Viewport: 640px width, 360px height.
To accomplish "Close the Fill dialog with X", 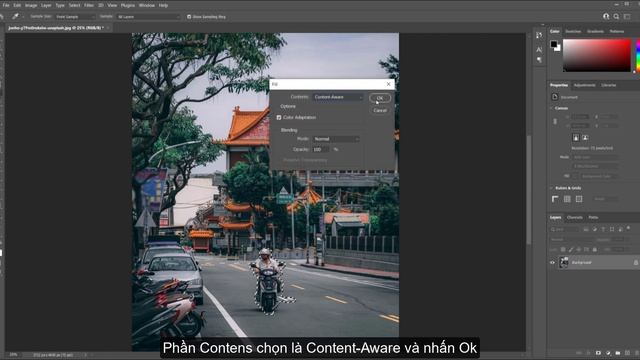I will pos(389,84).
